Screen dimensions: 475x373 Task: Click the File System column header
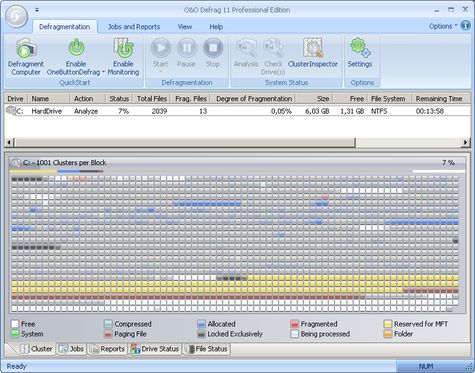tap(389, 99)
